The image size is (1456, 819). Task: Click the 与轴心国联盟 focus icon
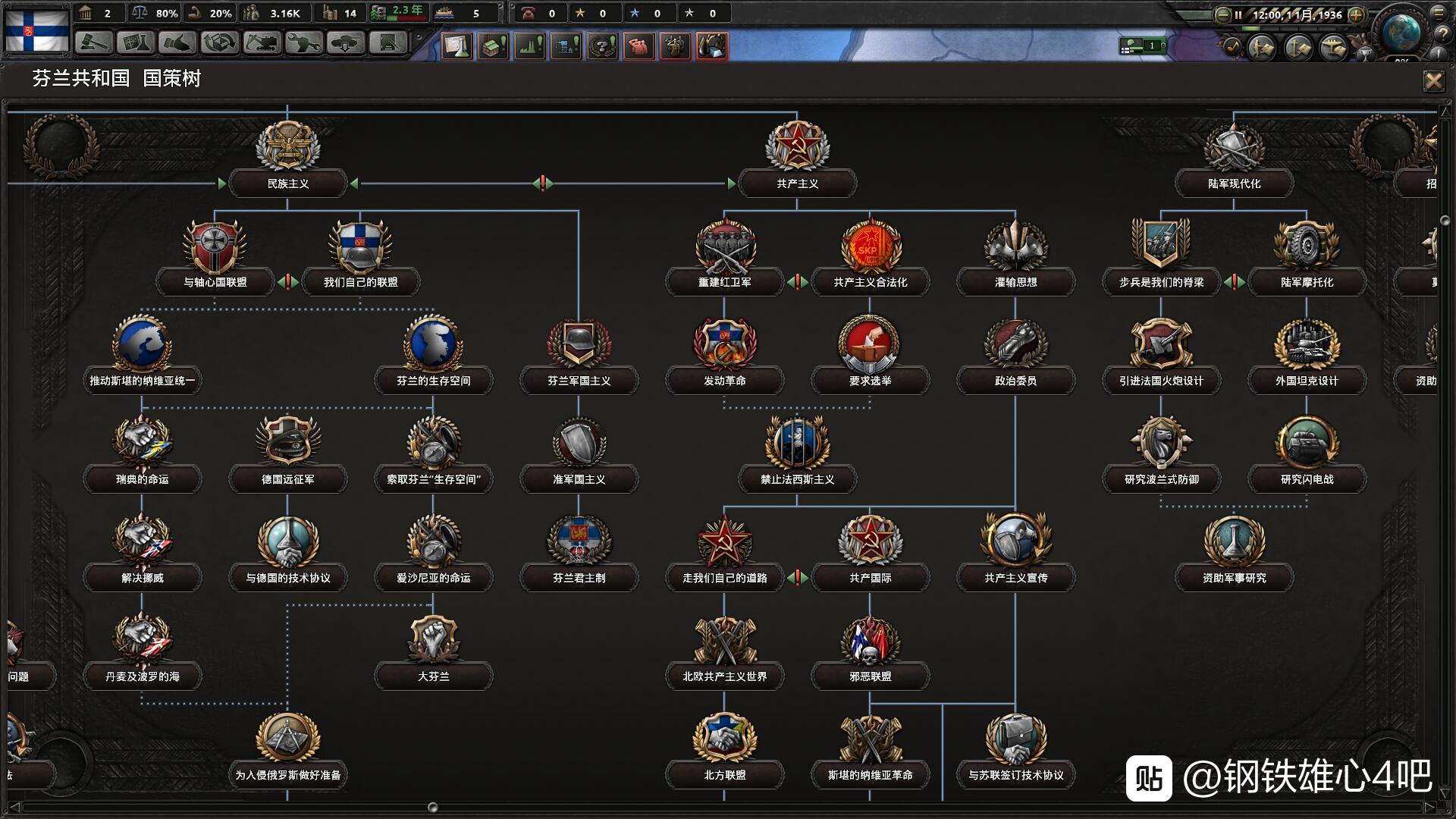(x=215, y=246)
